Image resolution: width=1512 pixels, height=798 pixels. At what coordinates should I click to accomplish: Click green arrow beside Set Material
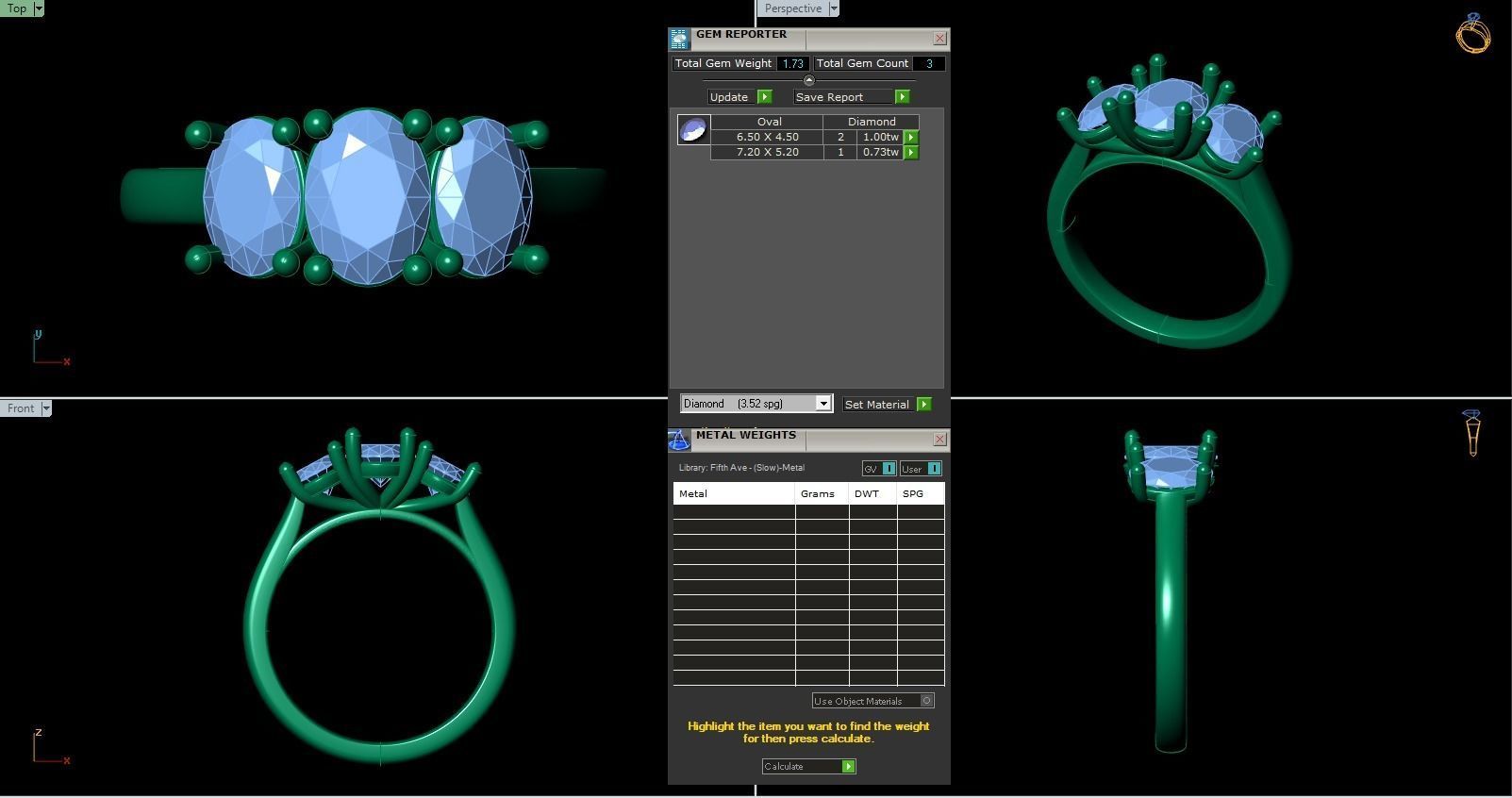pyautogui.click(x=924, y=404)
